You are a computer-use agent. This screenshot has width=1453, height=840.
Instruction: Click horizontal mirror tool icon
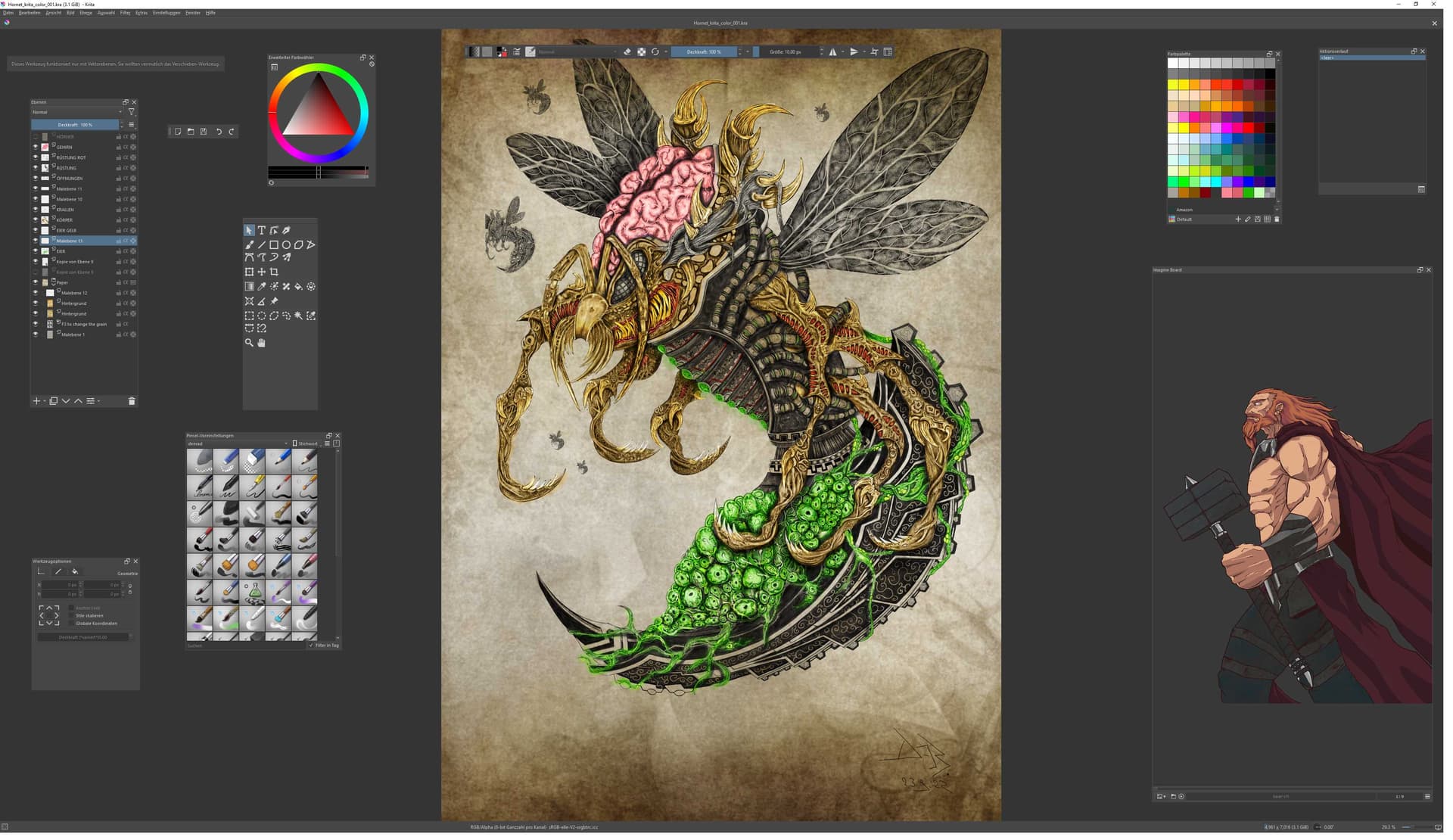833,52
